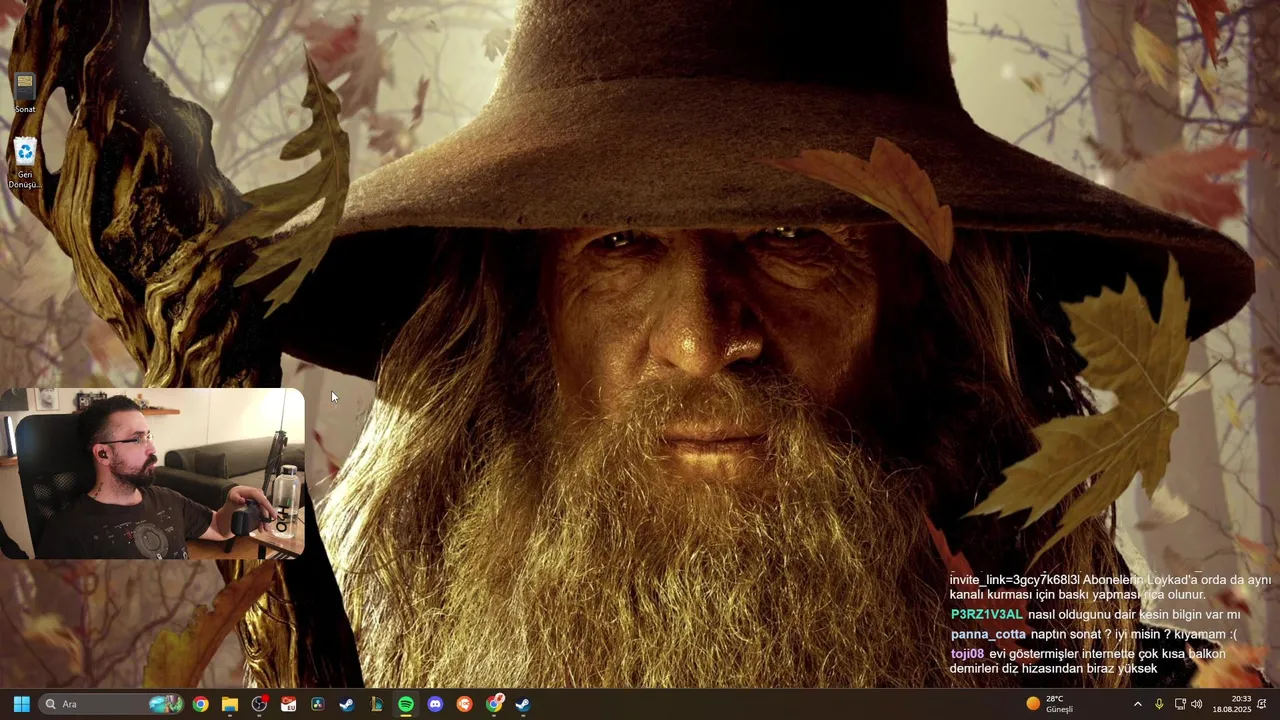Open OBS Studio from the taskbar
This screenshot has height=720, width=1280.
[x=259, y=704]
